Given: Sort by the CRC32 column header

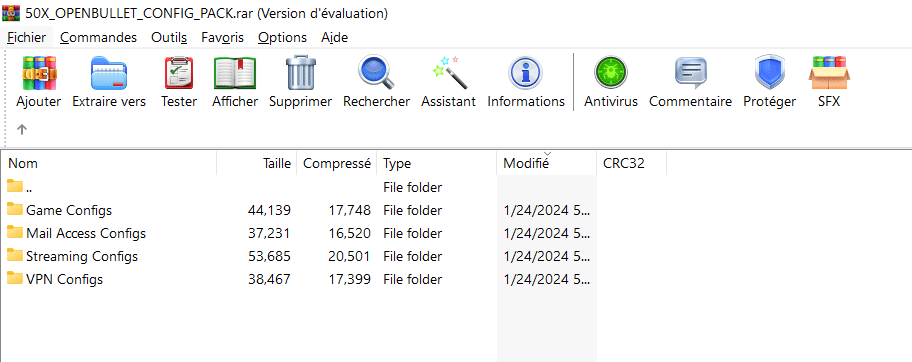Looking at the screenshot, I should coord(632,164).
